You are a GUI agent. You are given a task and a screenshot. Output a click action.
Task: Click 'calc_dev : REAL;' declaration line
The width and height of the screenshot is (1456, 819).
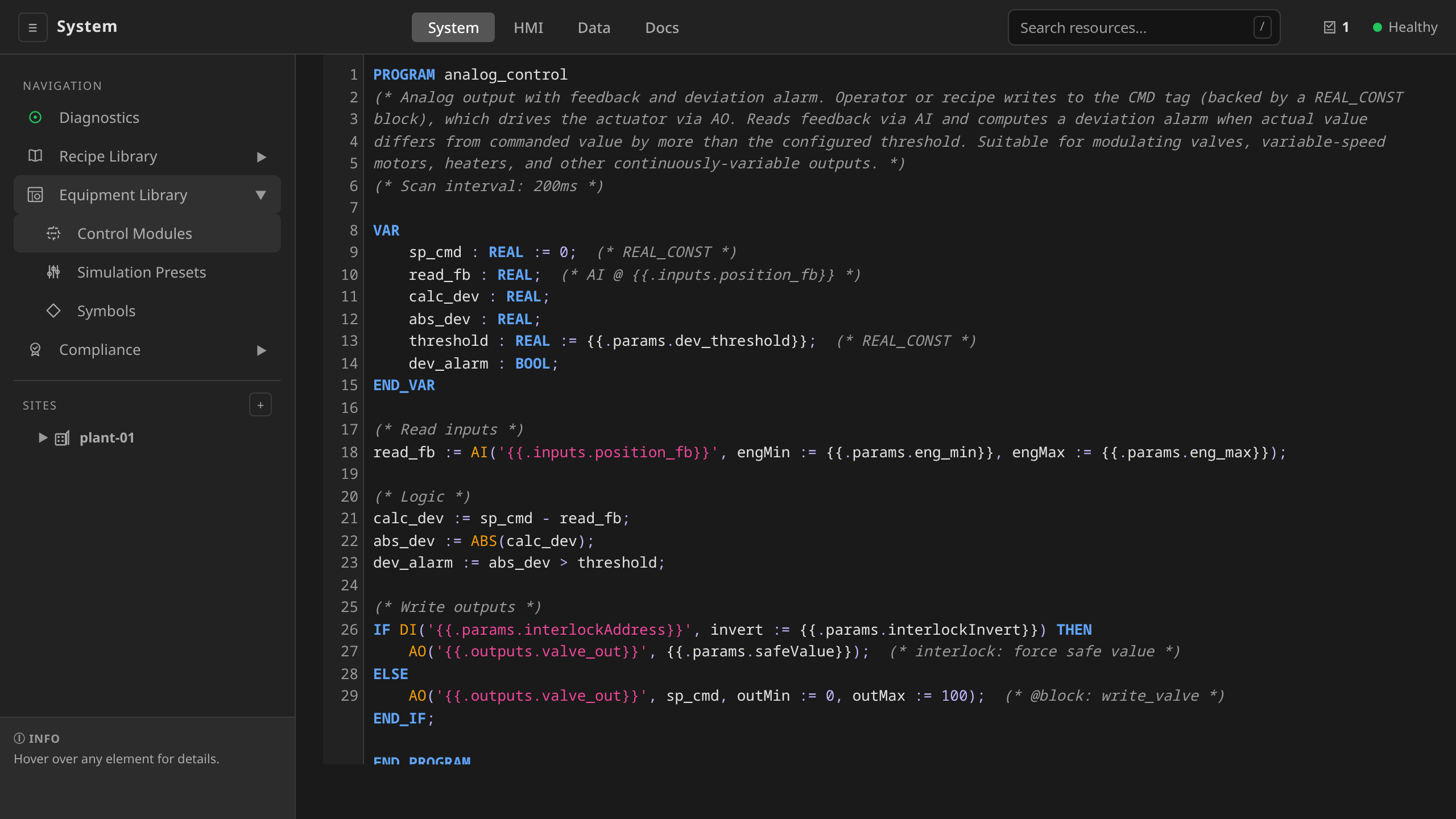[479, 296]
